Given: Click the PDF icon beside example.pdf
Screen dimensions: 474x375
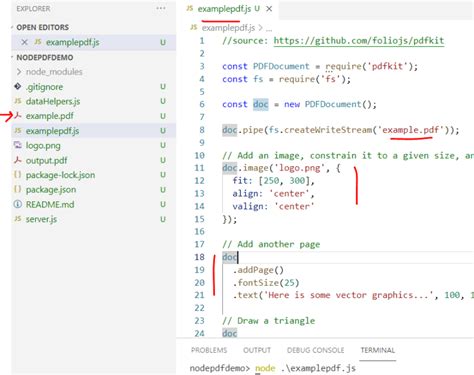Looking at the screenshot, I should click(18, 116).
